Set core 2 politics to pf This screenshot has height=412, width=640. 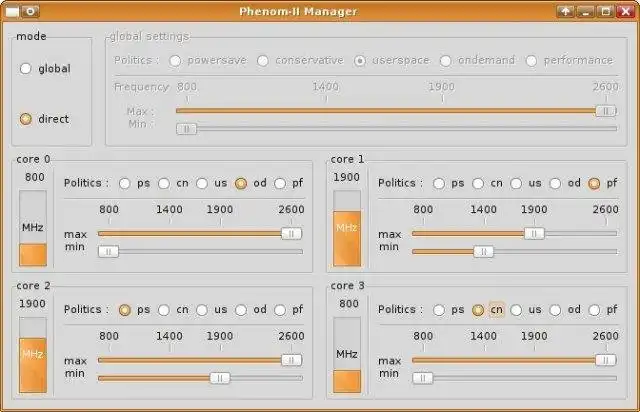pos(280,310)
